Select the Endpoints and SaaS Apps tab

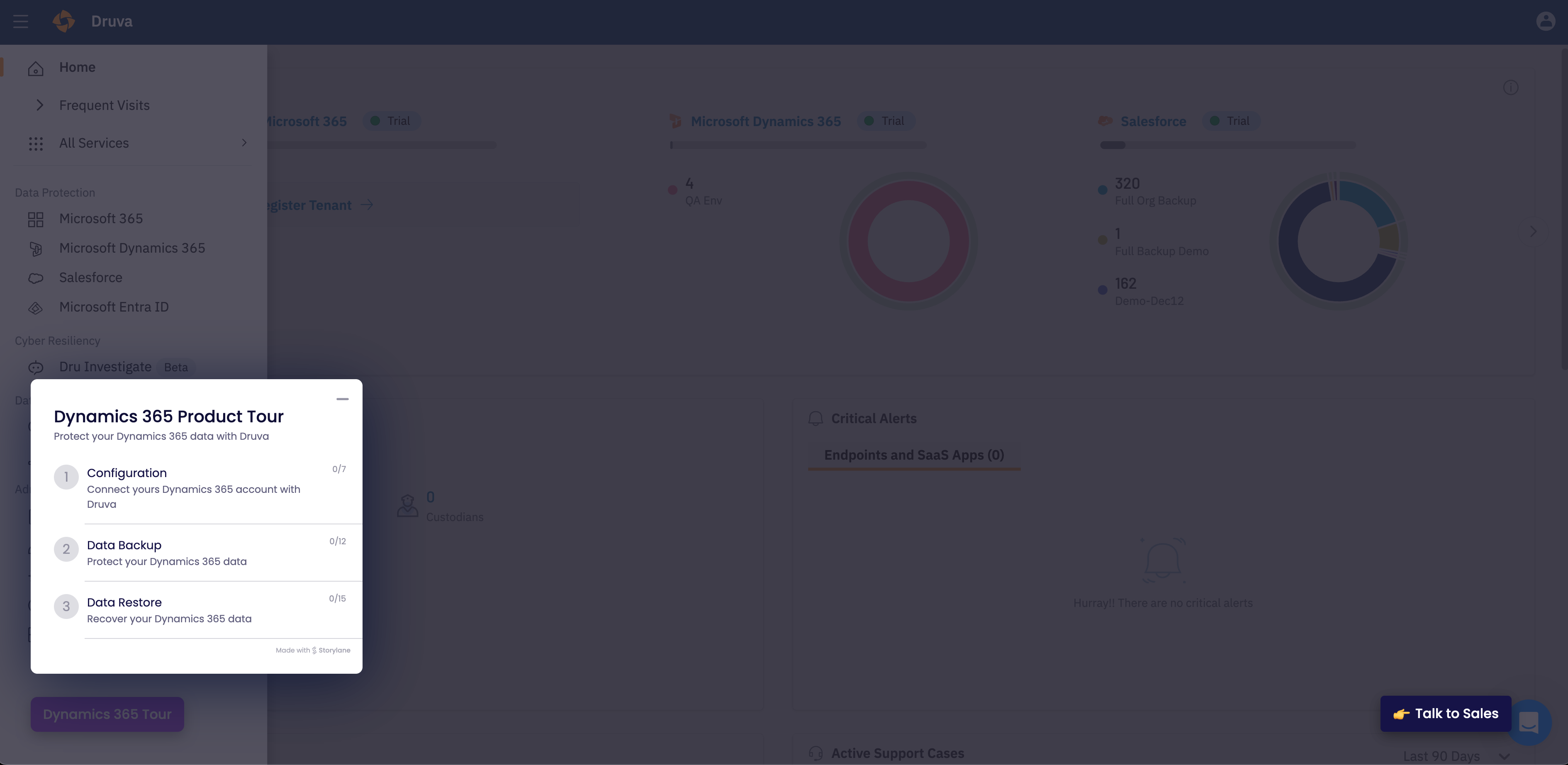[914, 455]
